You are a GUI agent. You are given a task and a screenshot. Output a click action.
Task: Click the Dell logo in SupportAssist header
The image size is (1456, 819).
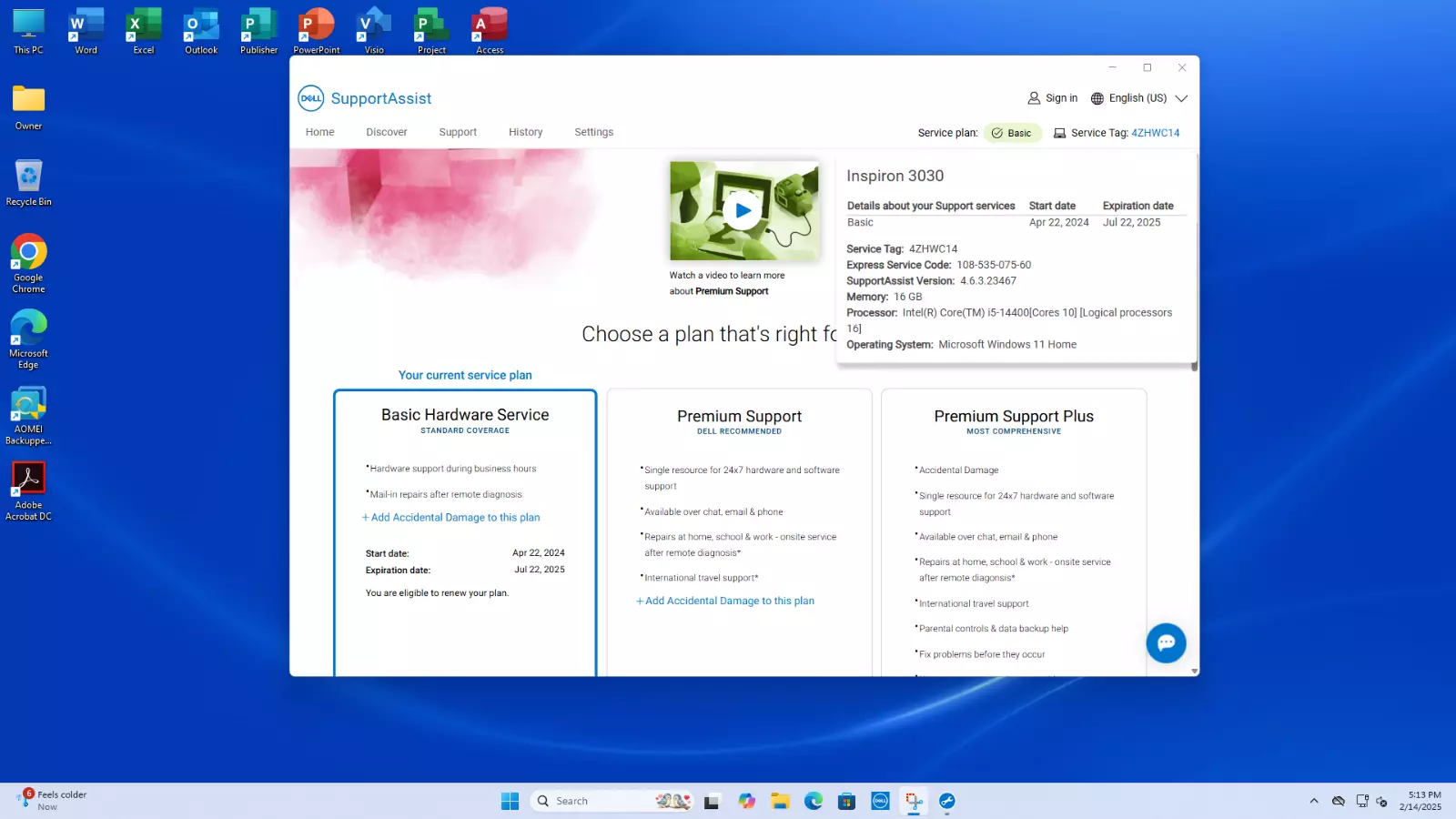click(x=311, y=98)
